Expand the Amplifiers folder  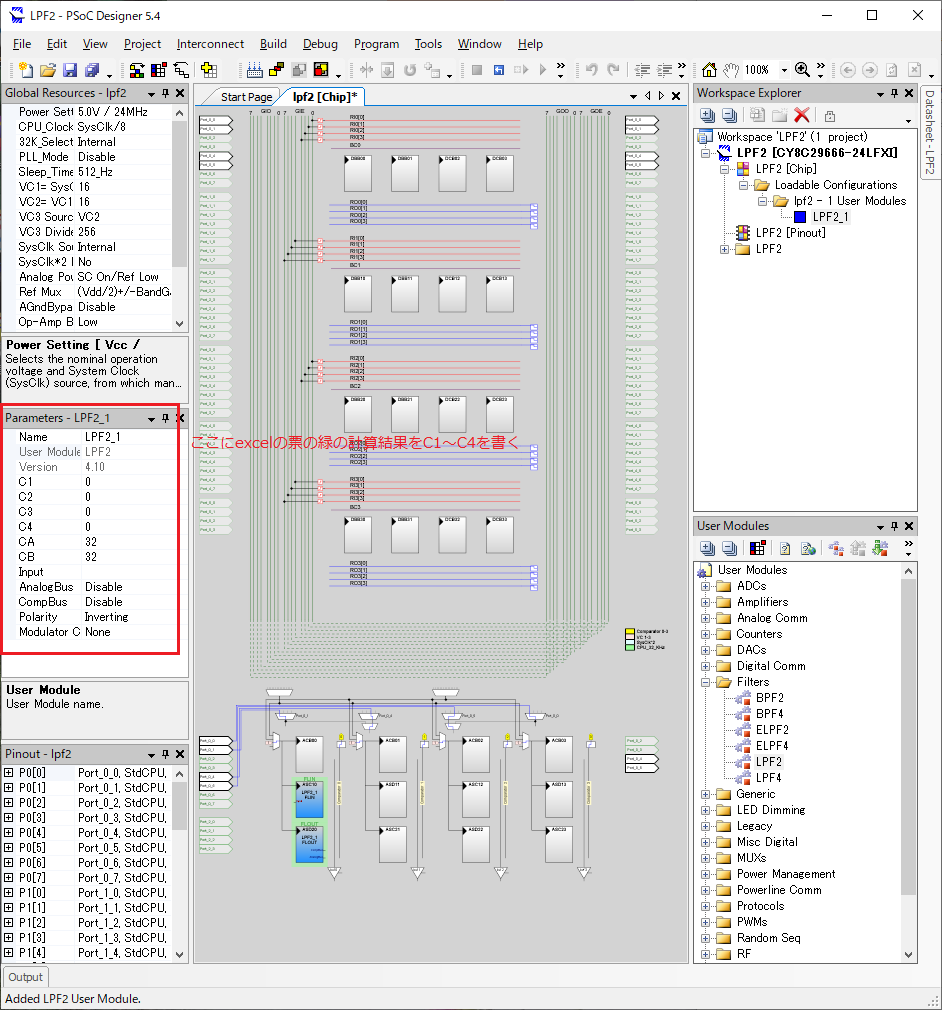[706, 602]
